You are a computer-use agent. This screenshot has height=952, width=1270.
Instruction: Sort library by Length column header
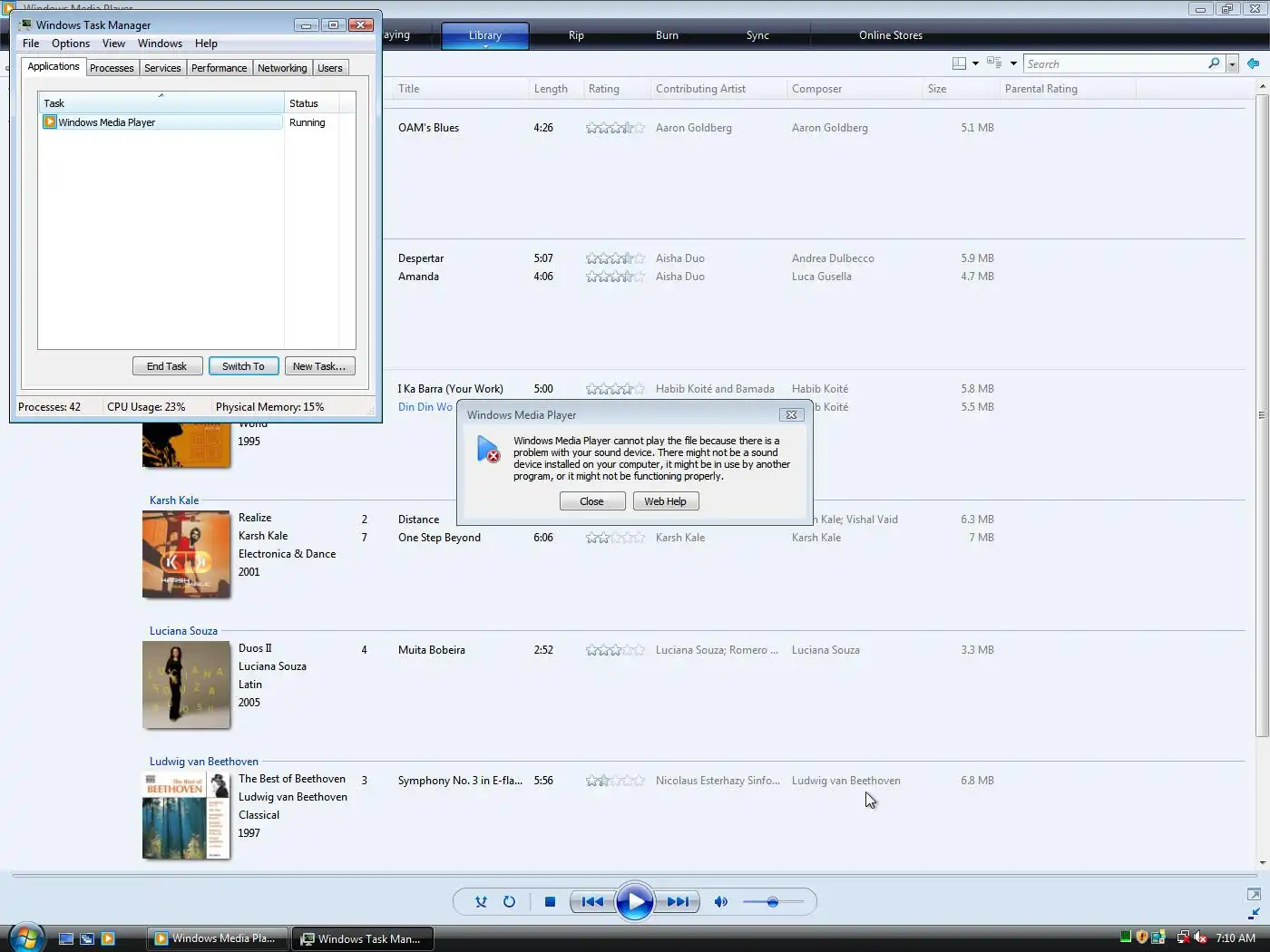(x=555, y=89)
